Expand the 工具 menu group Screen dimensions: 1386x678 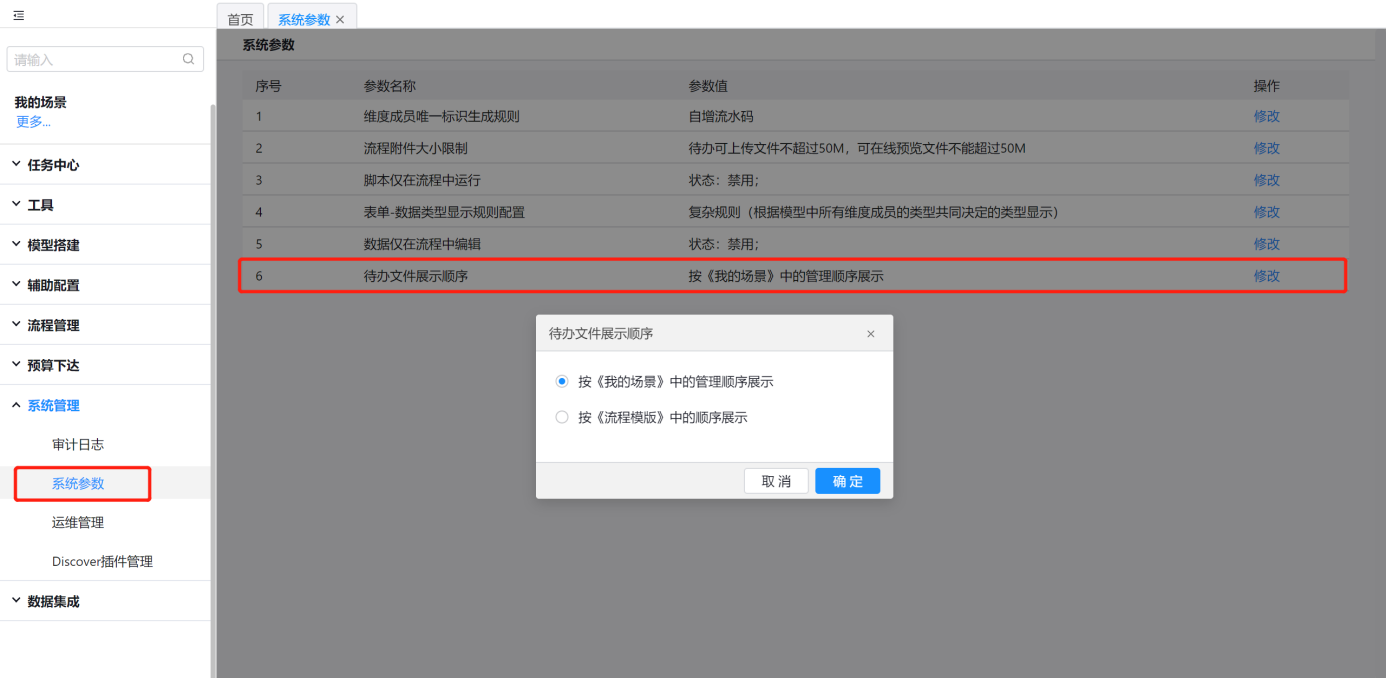pos(41,205)
